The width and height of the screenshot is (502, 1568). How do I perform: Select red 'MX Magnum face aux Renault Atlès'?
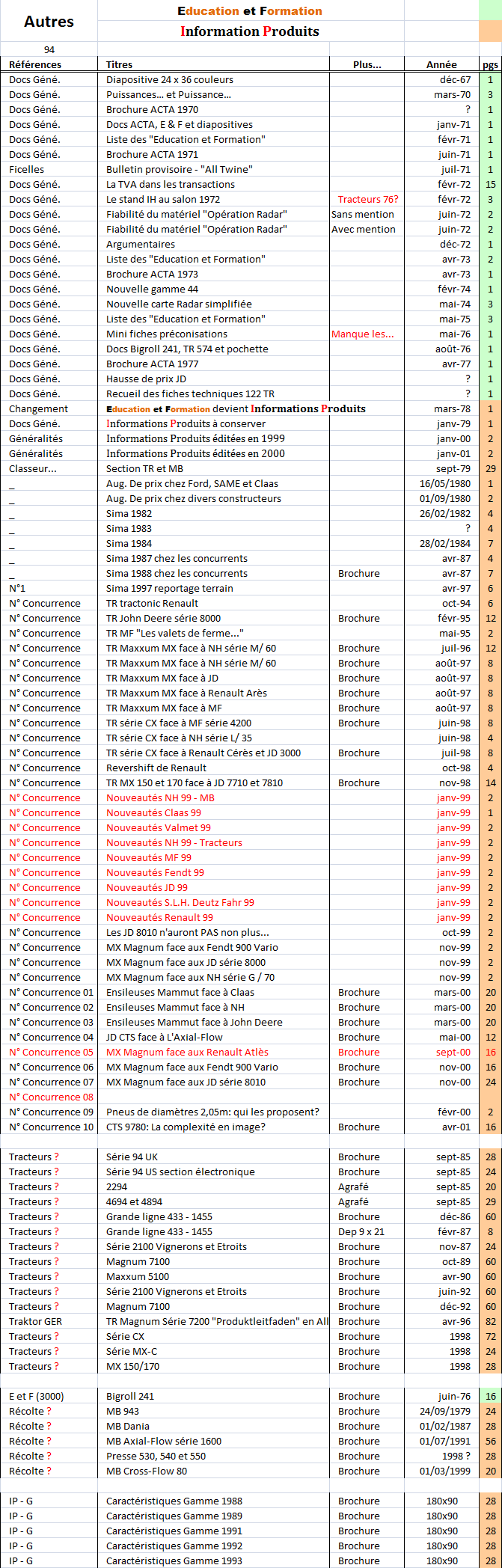click(187, 1052)
